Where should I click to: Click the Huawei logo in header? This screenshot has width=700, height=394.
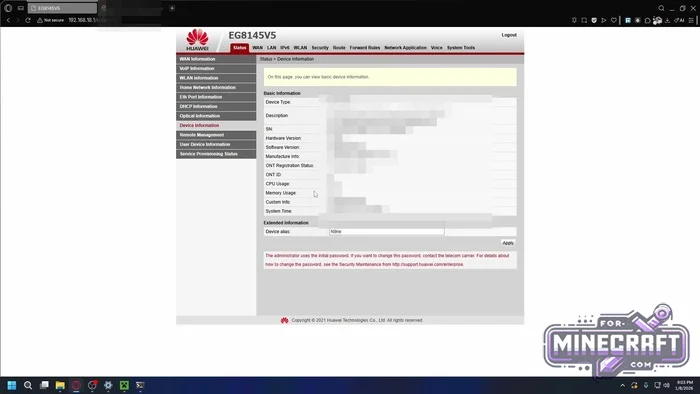point(197,40)
